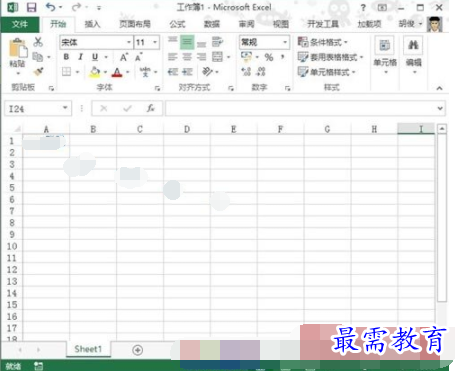Image resolution: width=455 pixels, height=371 pixels.
Task: Click vertical scrollbar up arrow
Action: 442,128
